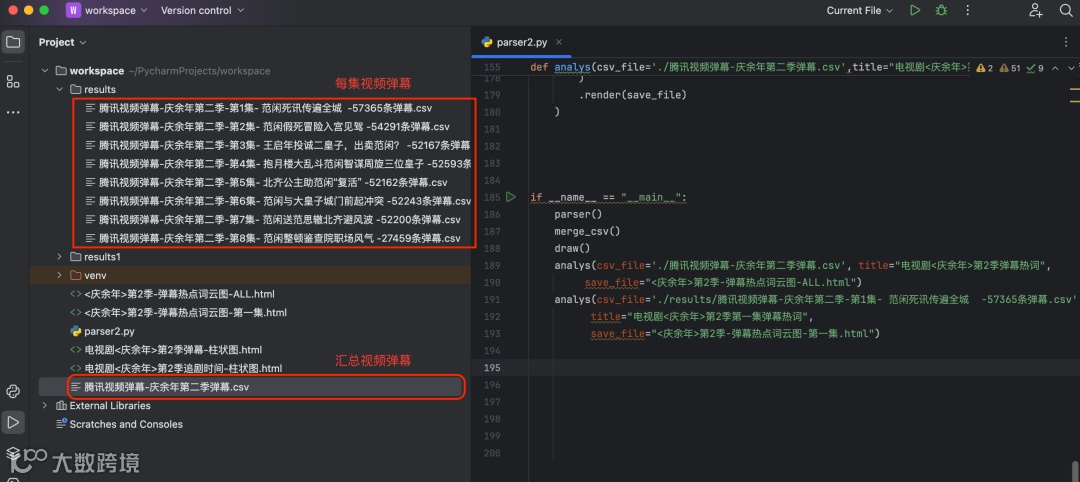Click .render(save_file) on line 179
Viewport: 1080px width, 482px height.
click(x=632, y=95)
